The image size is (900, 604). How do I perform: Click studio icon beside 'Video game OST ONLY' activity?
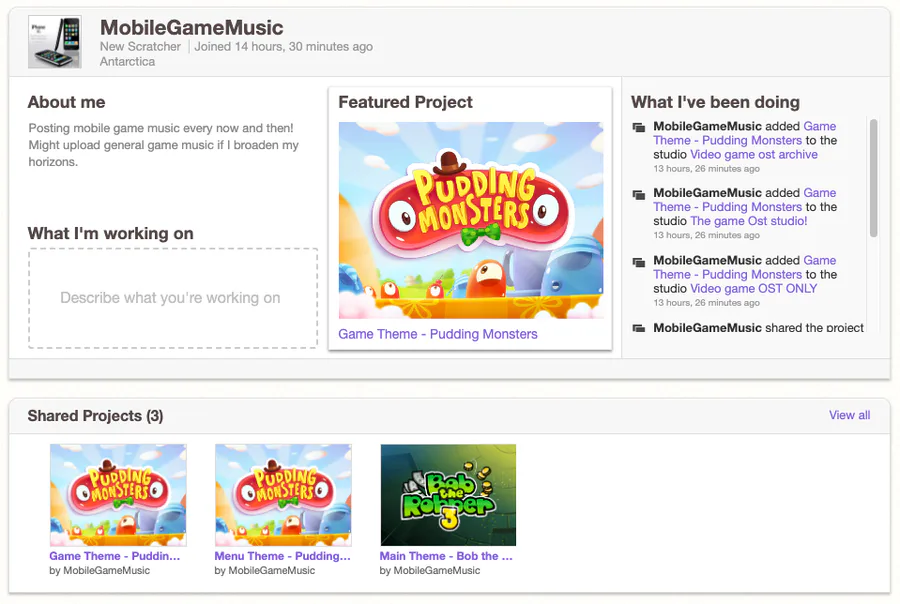point(638,262)
